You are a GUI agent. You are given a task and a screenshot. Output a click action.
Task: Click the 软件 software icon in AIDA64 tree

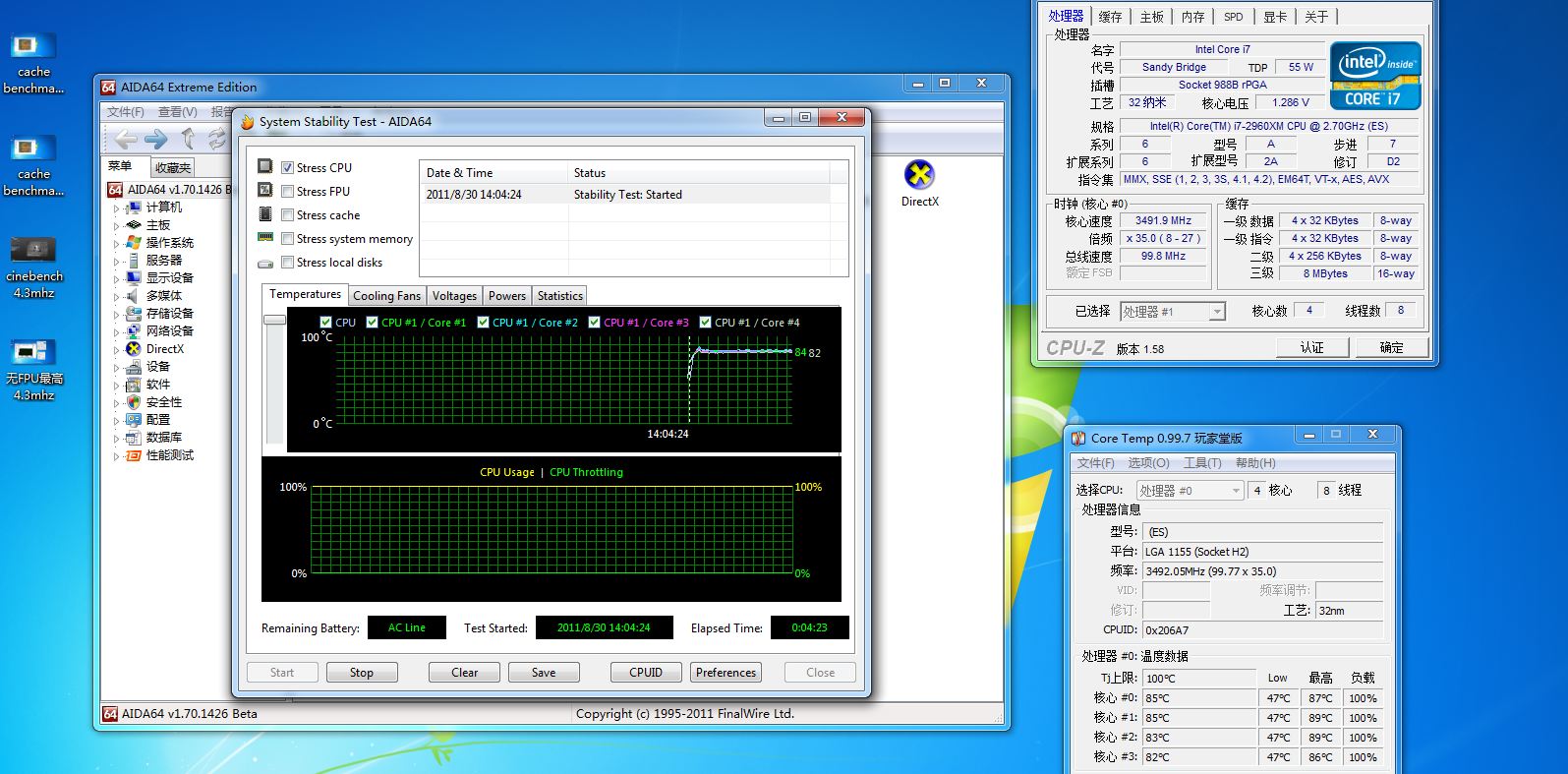point(134,385)
